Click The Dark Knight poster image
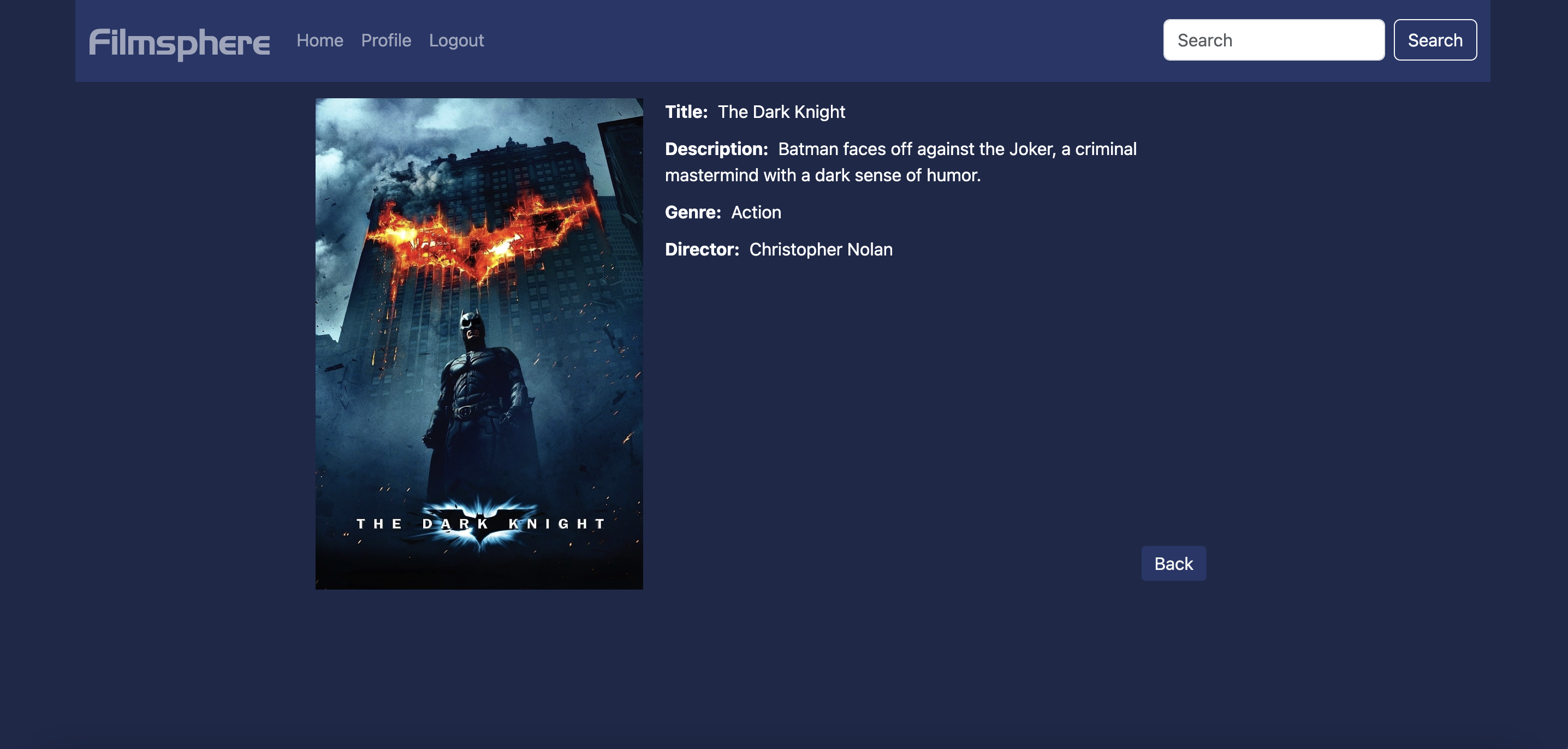Screen dimensions: 1568x749 479,344
